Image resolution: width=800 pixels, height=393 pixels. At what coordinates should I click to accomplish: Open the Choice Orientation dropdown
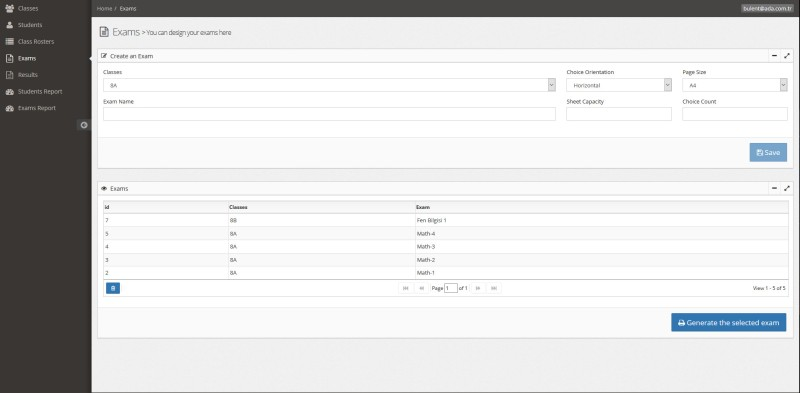[x=619, y=85]
